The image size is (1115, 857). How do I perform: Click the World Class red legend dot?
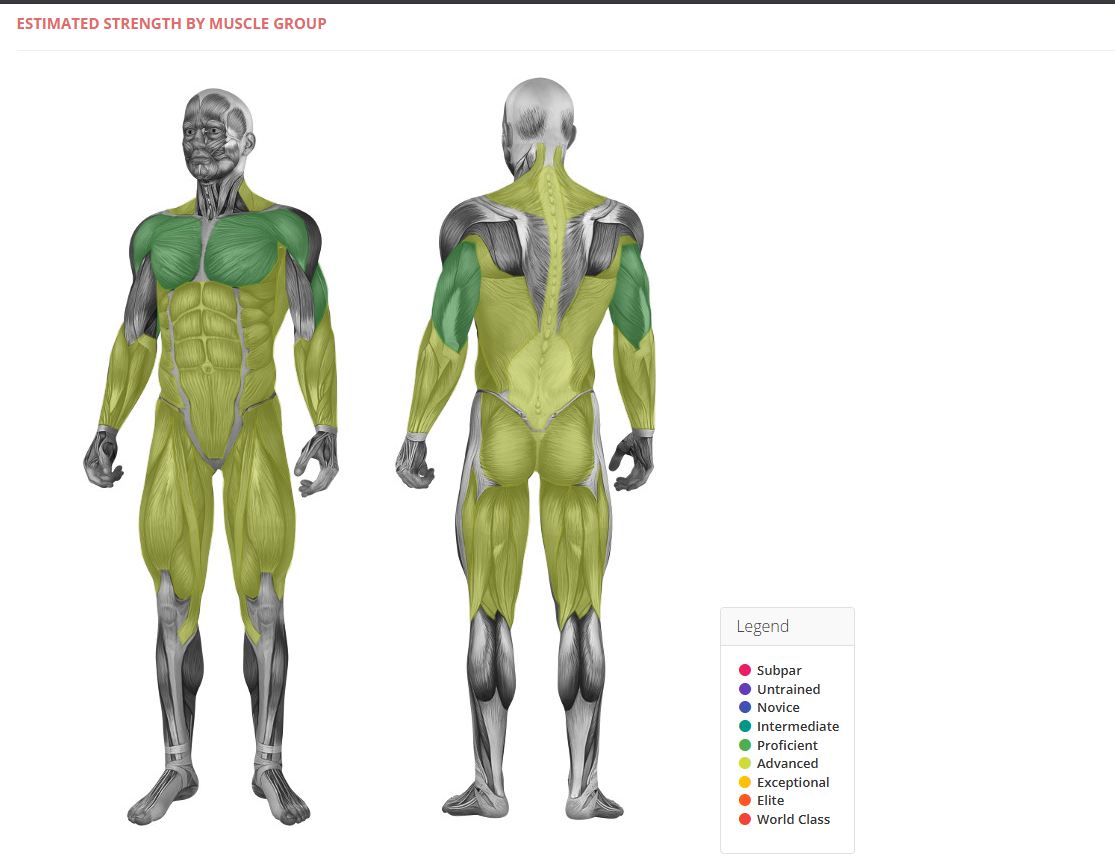(745, 819)
